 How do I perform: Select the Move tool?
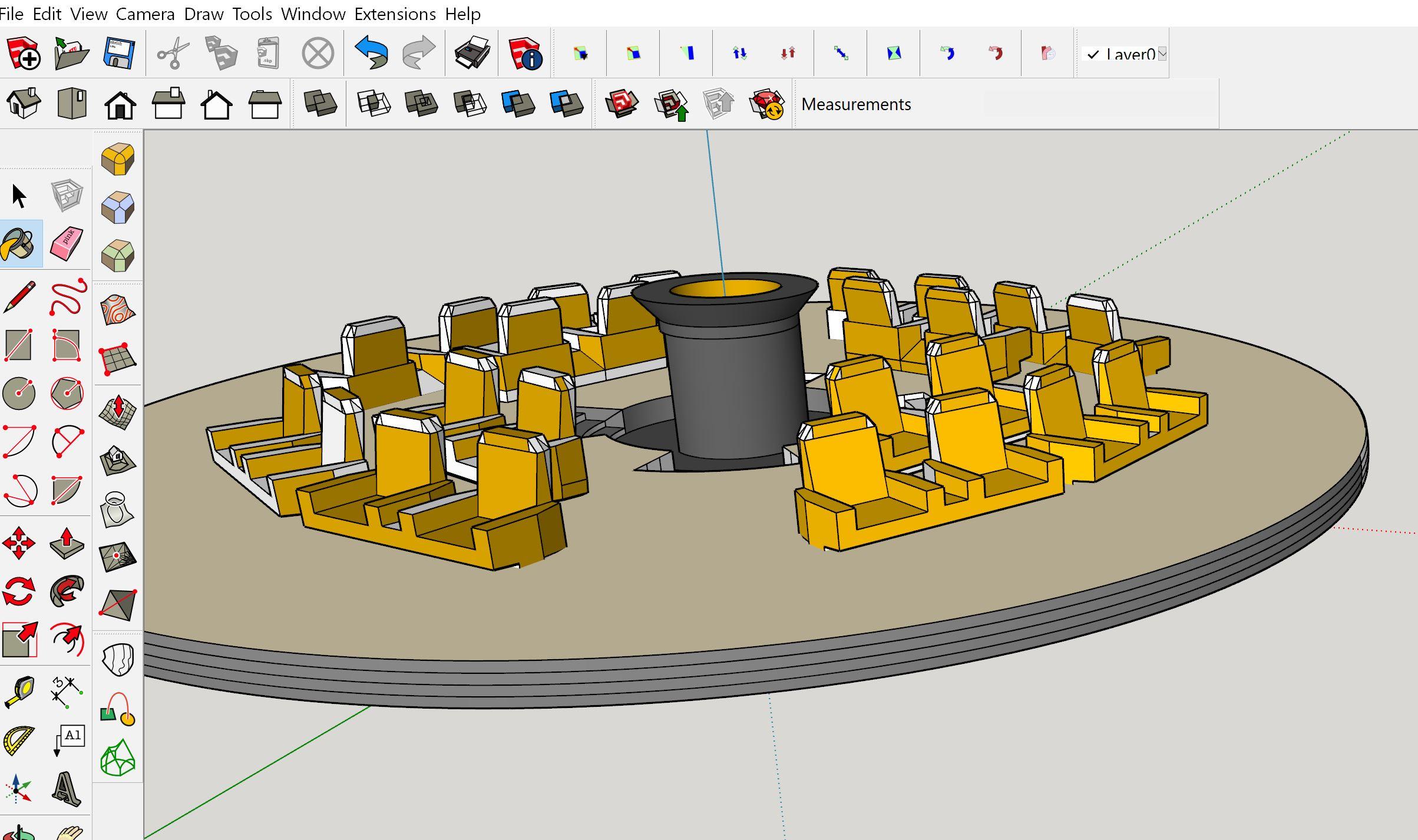(x=19, y=543)
